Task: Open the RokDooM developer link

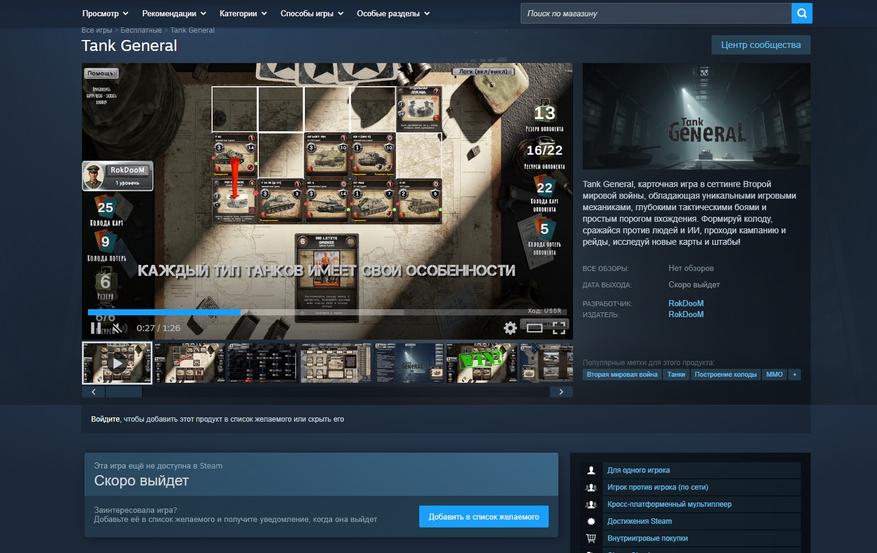Action: (686, 303)
